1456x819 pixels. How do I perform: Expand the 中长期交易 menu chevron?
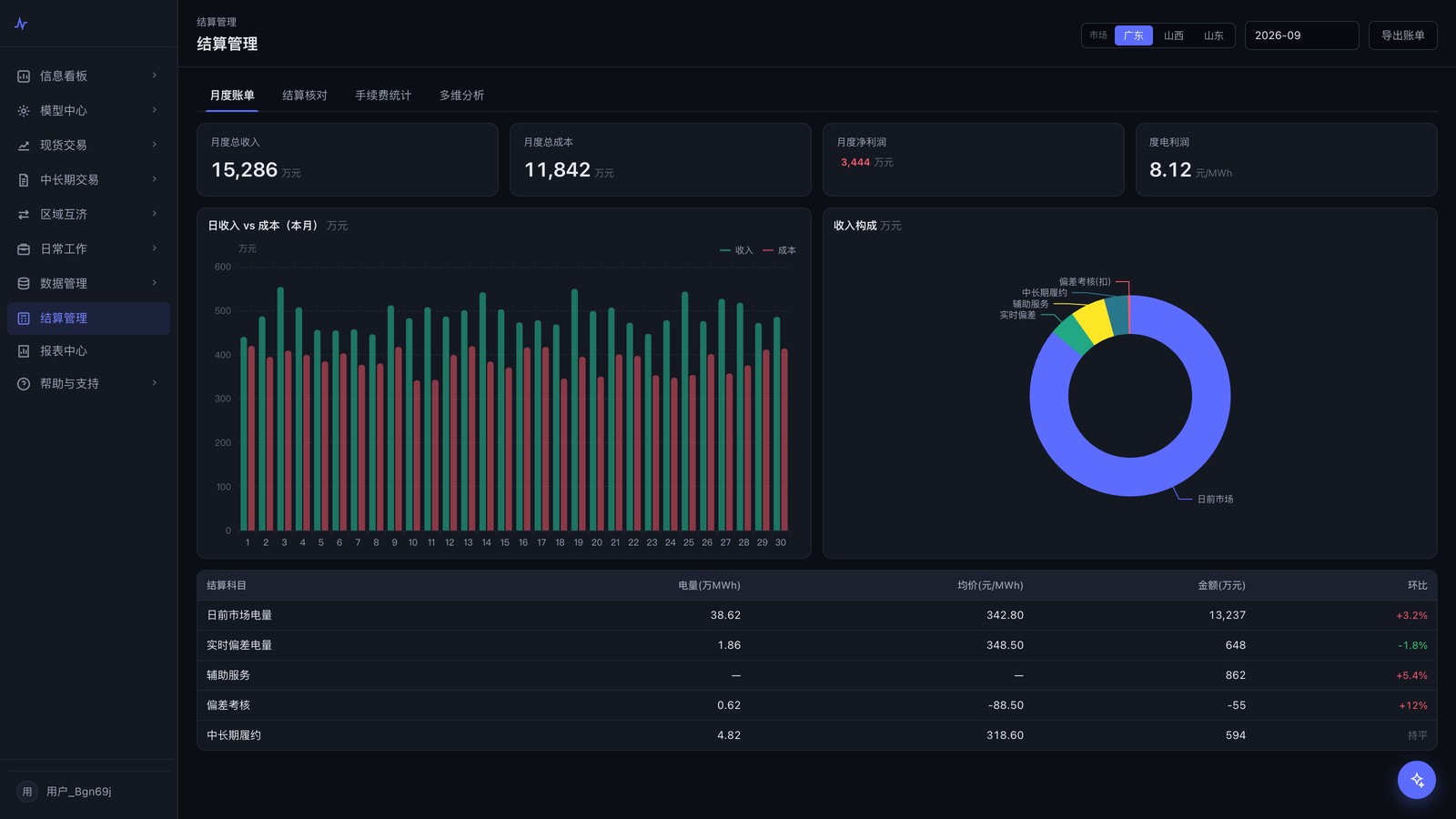coord(155,179)
